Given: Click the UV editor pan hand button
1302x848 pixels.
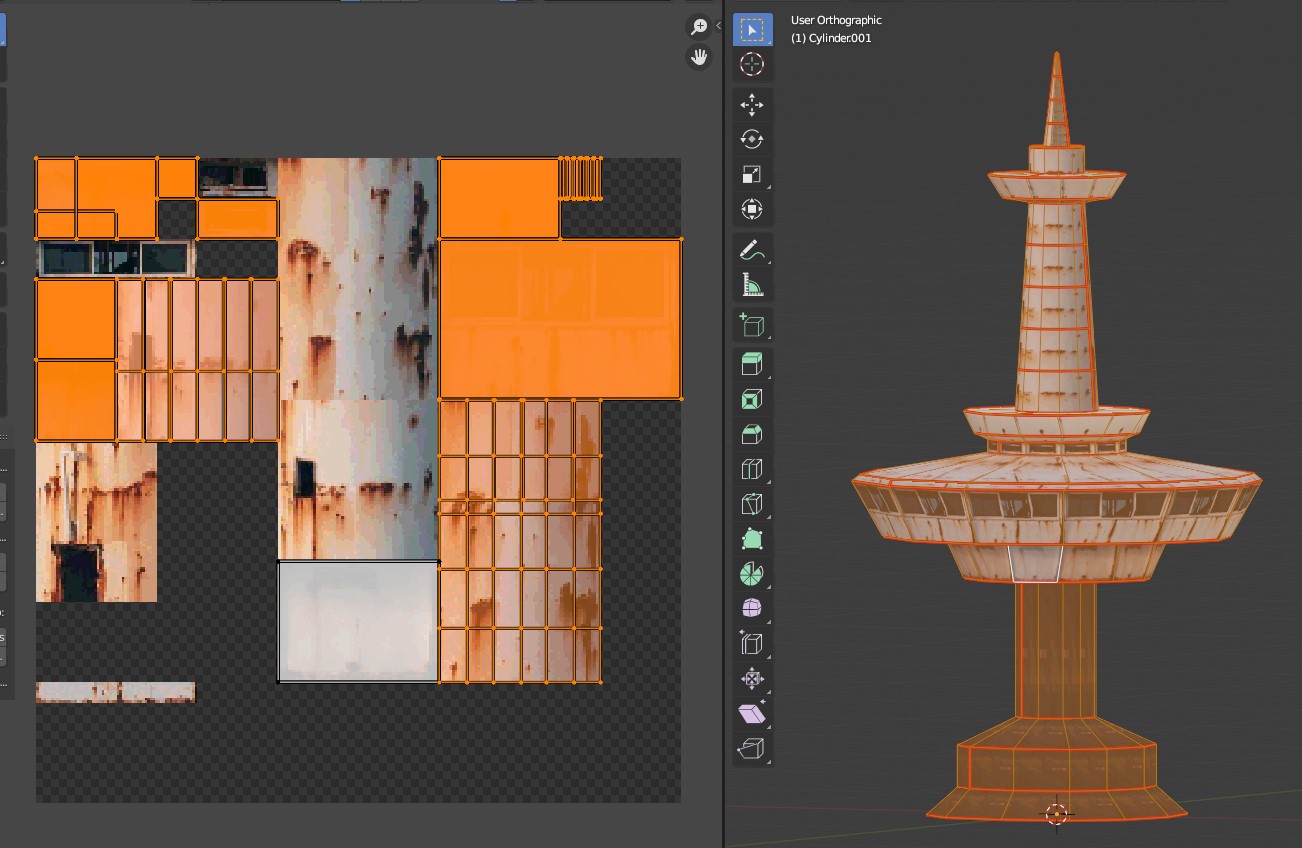Looking at the screenshot, I should (699, 57).
